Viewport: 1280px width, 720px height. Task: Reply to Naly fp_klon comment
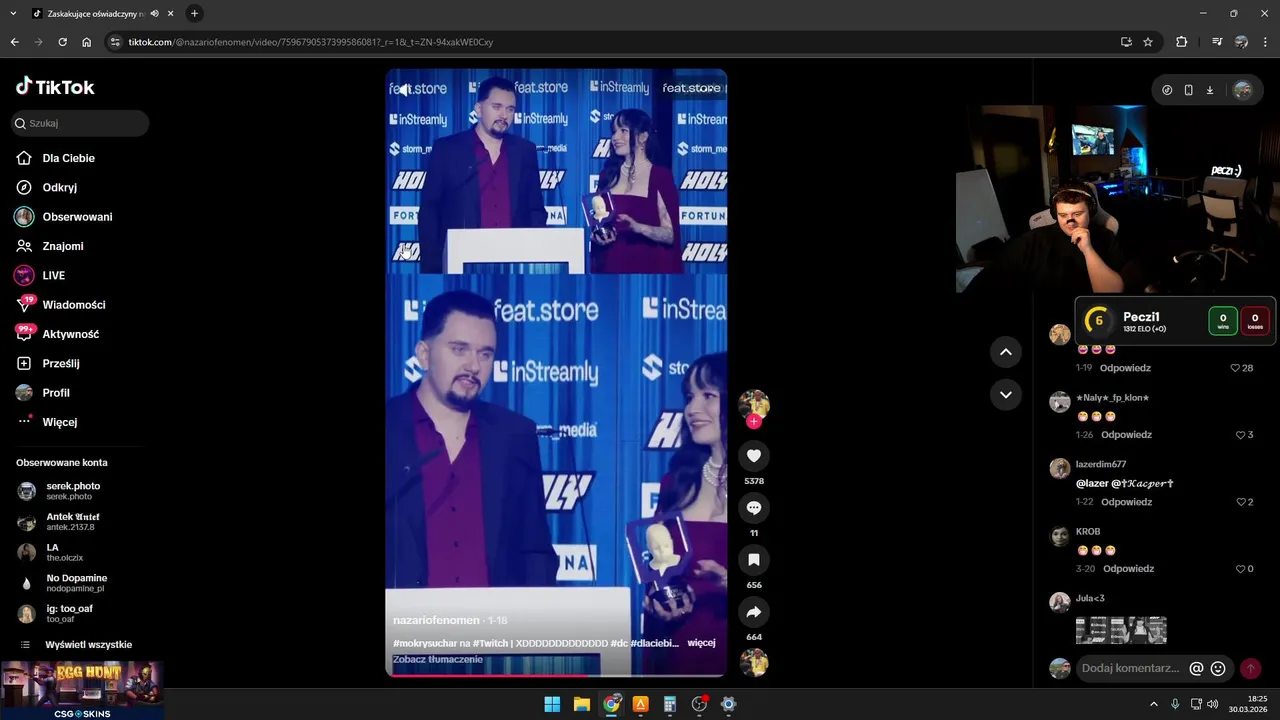point(1127,435)
